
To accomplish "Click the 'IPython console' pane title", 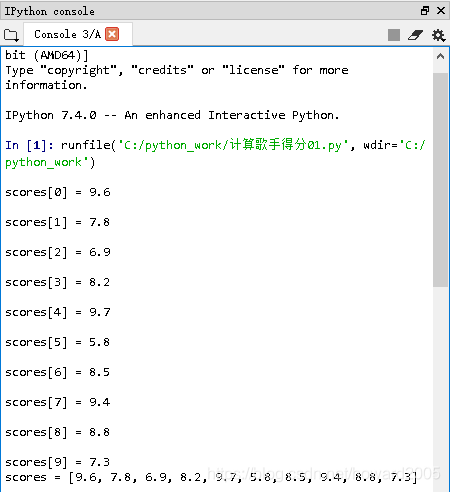I will (49, 11).
